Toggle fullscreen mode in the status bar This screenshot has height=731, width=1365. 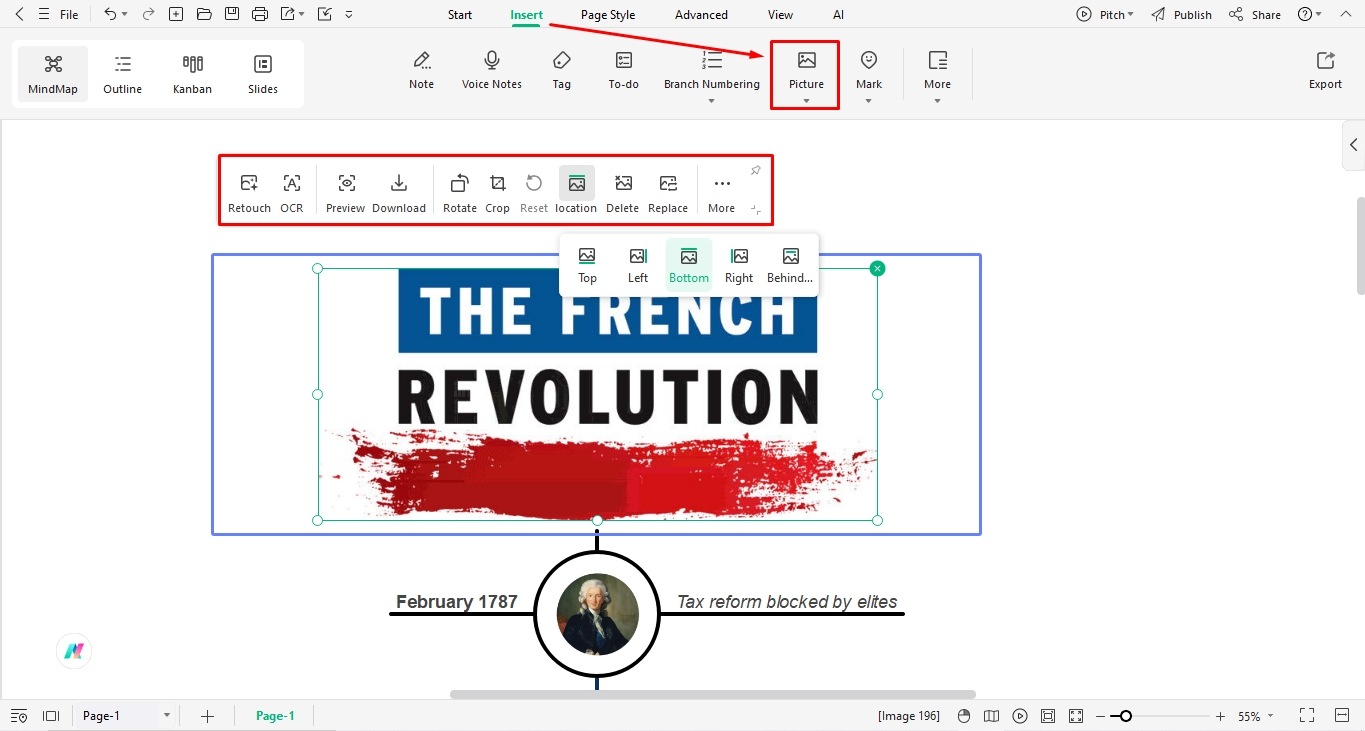coord(1306,715)
